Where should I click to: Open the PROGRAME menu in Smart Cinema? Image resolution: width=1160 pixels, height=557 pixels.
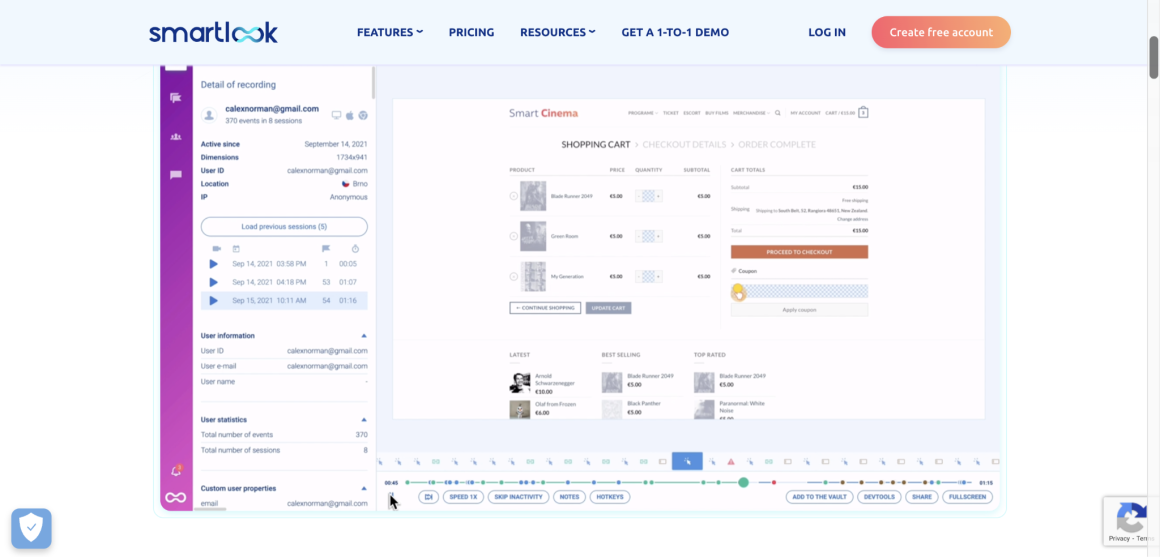point(643,113)
